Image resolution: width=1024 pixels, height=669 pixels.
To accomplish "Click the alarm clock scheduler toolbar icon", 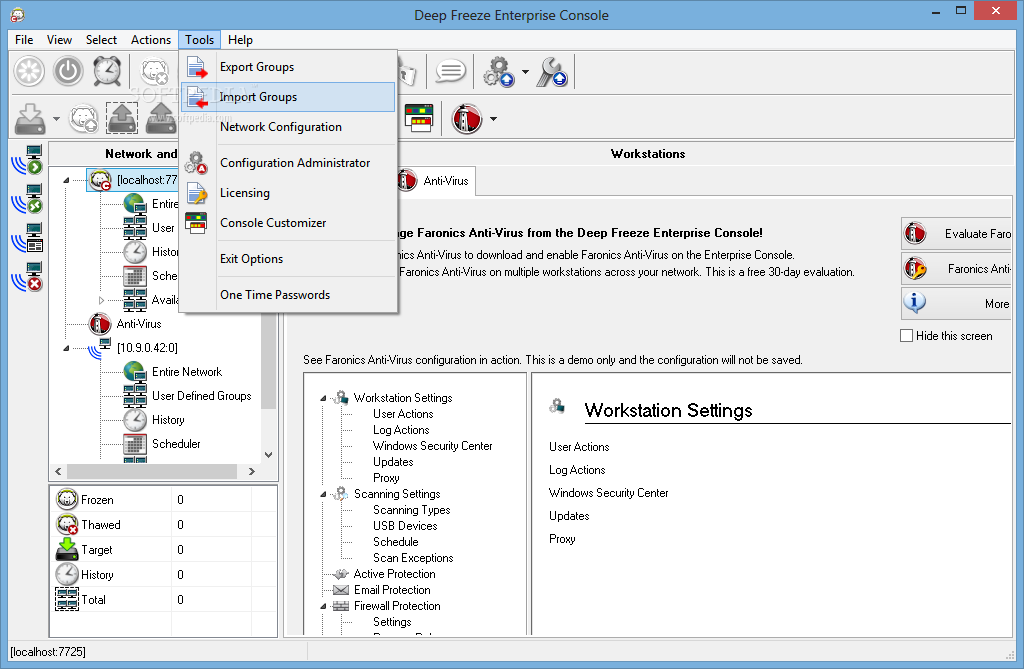I will tap(106, 71).
